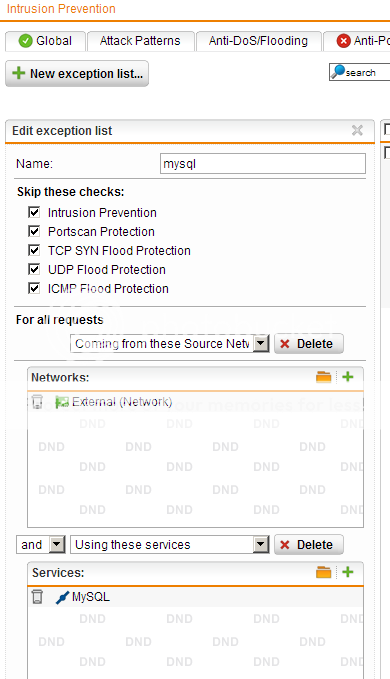Image resolution: width=390 pixels, height=679 pixels.
Task: Uncheck Intrusion Prevention skip check
Action: 34,212
